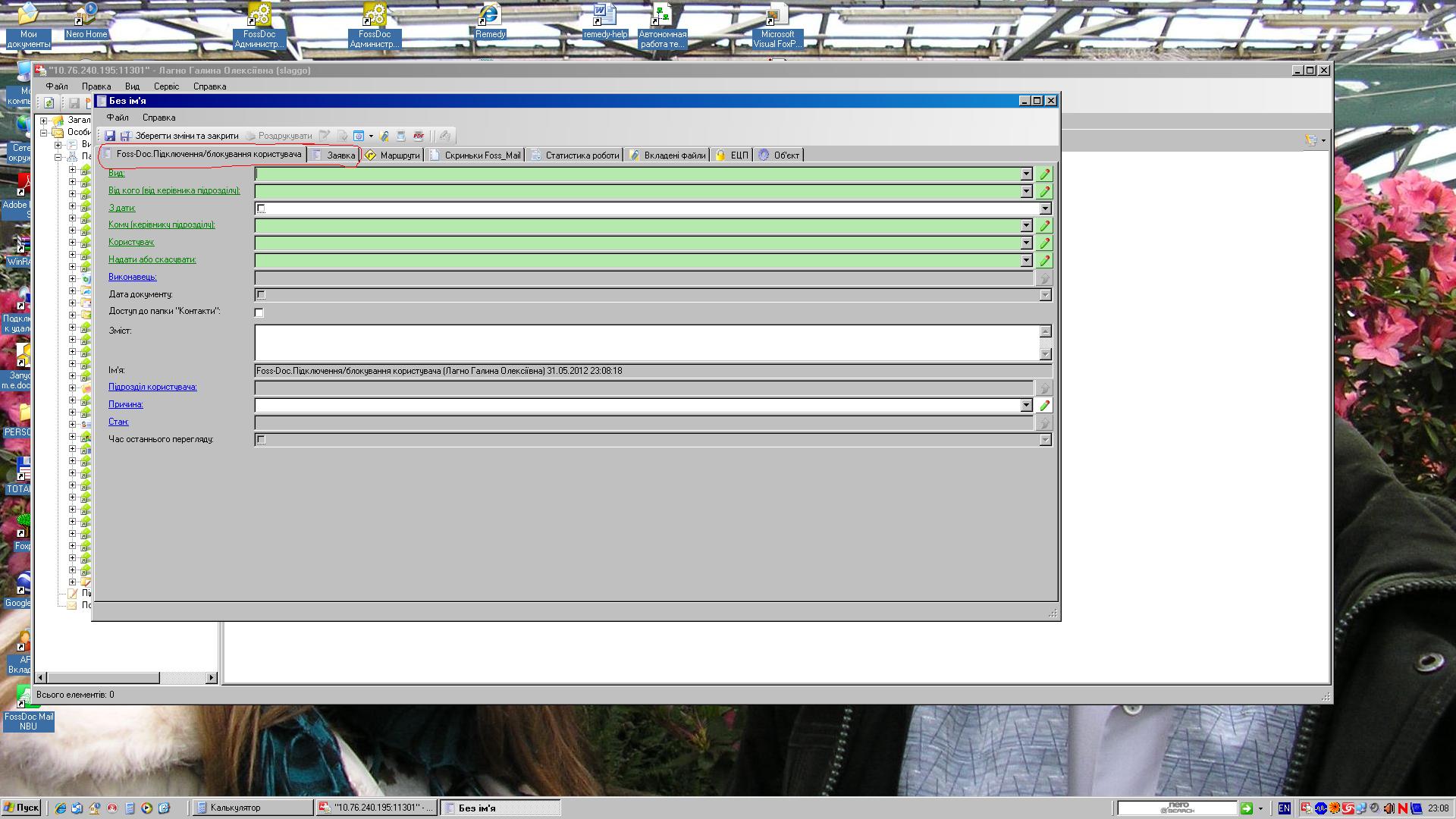Image resolution: width=1456 pixels, height=819 pixels.
Task: Click the pencil icon beside Користувач field
Action: pos(1044,243)
